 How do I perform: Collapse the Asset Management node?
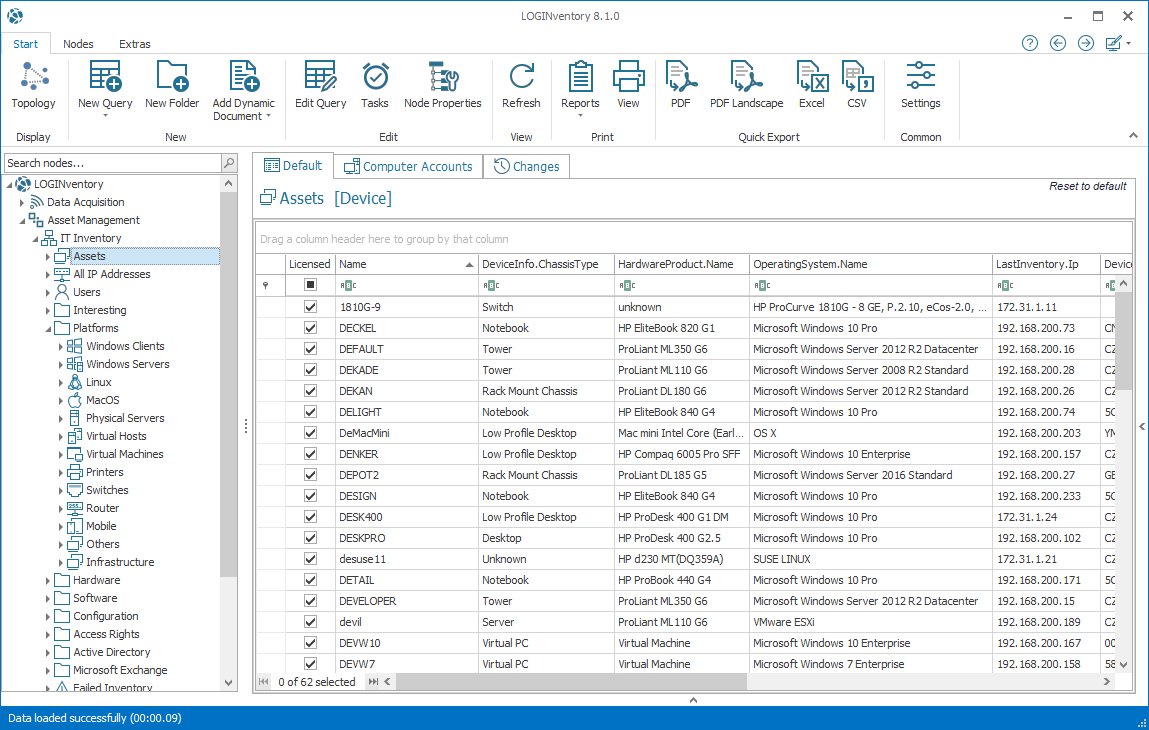click(22, 220)
